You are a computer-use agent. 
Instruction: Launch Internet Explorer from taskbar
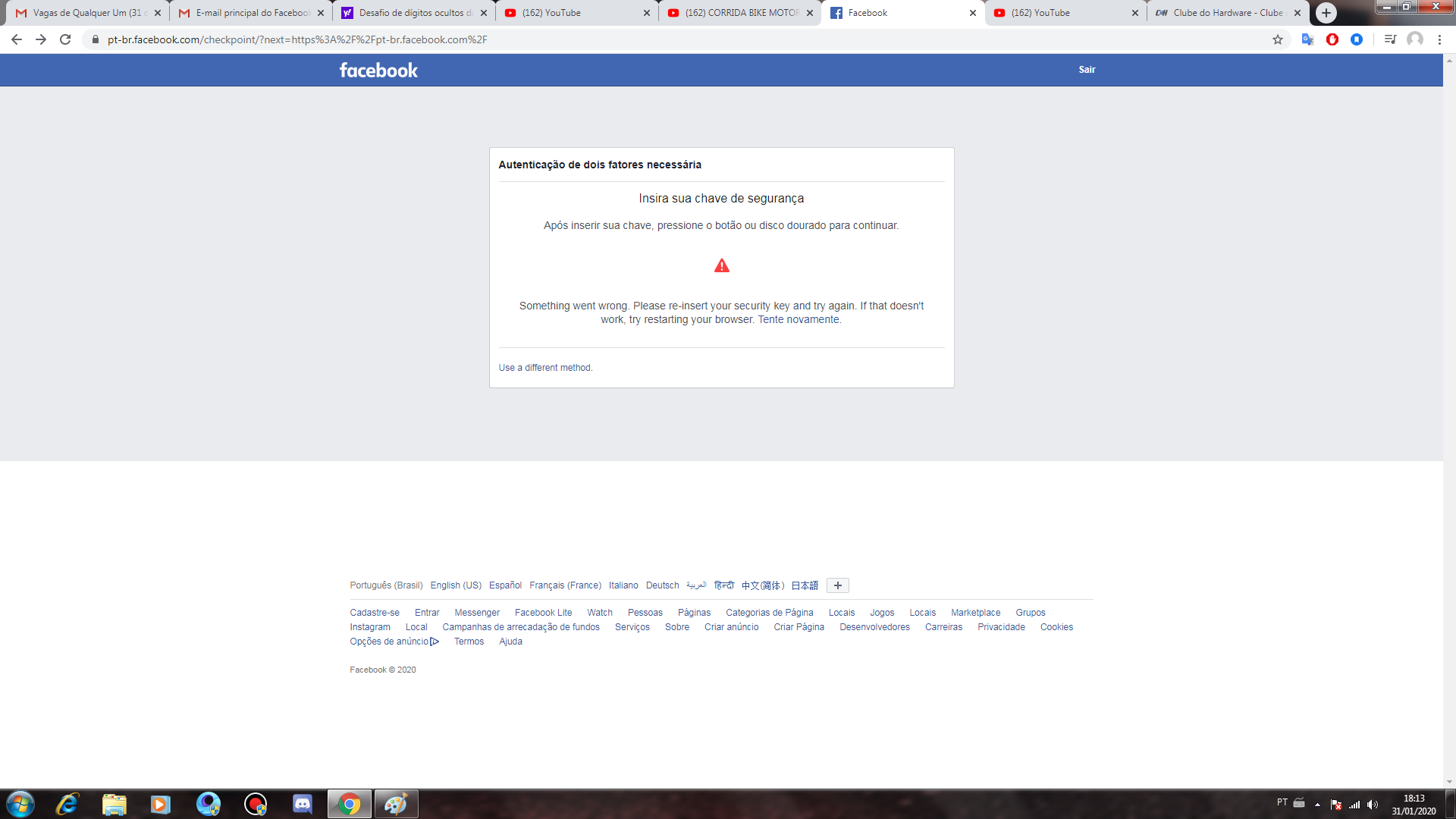coord(67,804)
